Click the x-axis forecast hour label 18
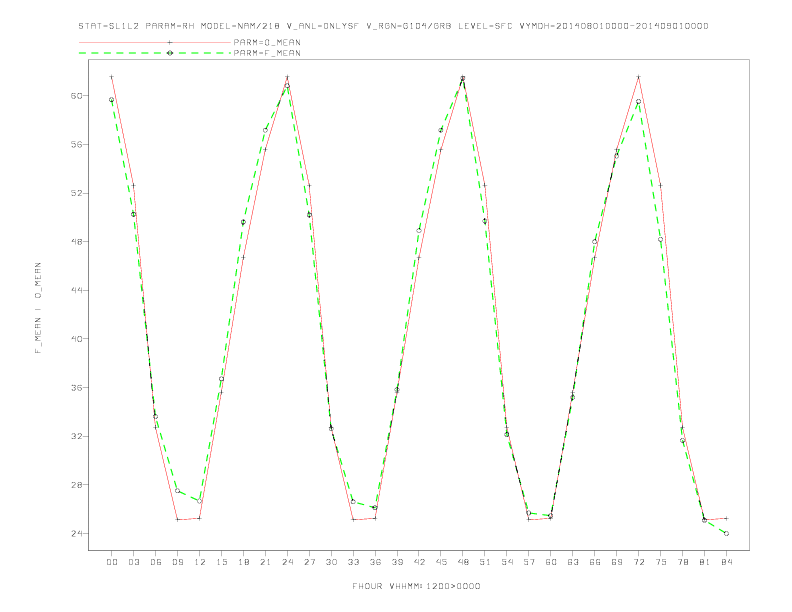The height and width of the screenshot is (612, 792). tap(243, 562)
